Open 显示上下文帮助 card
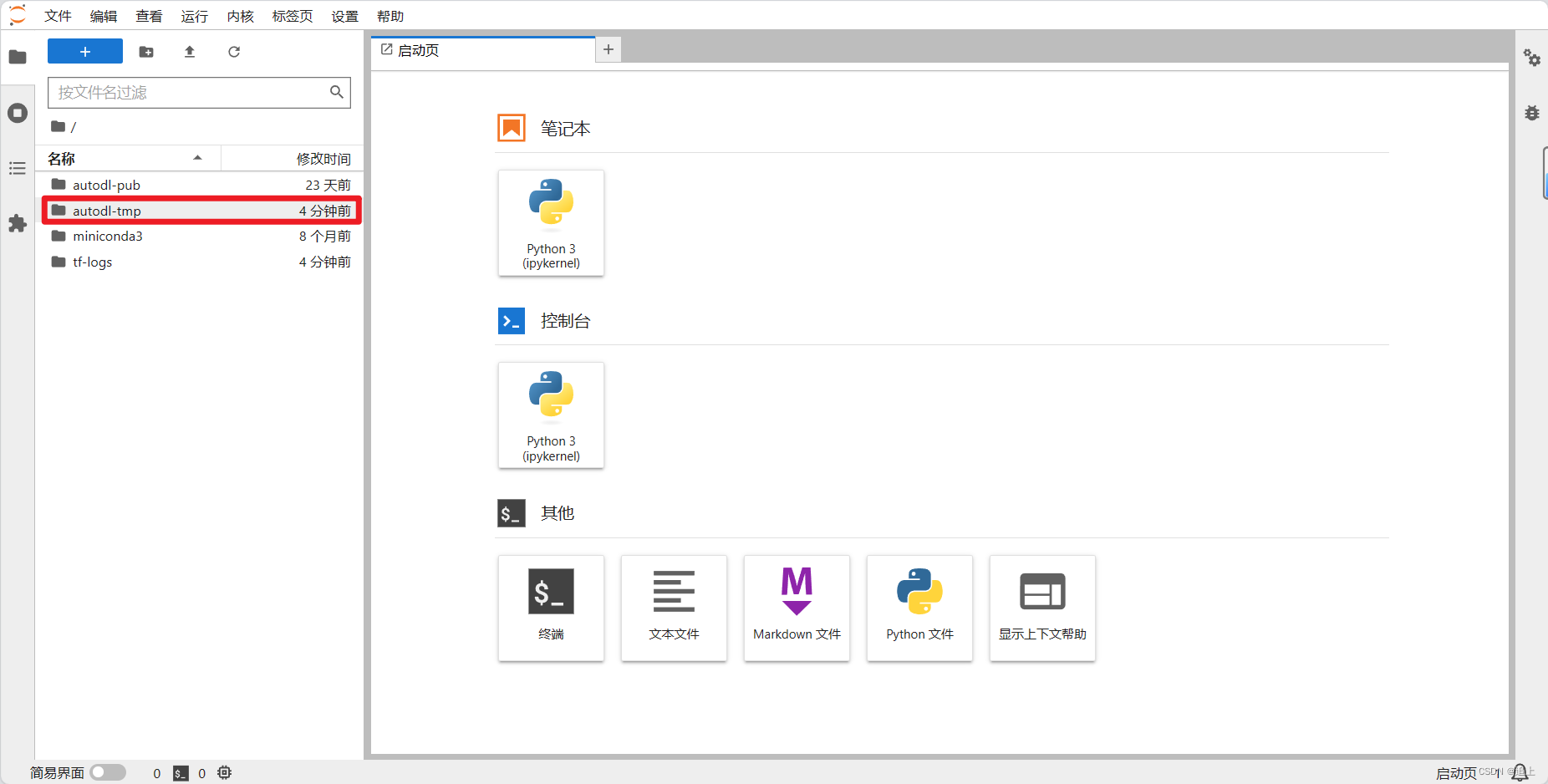This screenshot has width=1548, height=784. coord(1042,608)
